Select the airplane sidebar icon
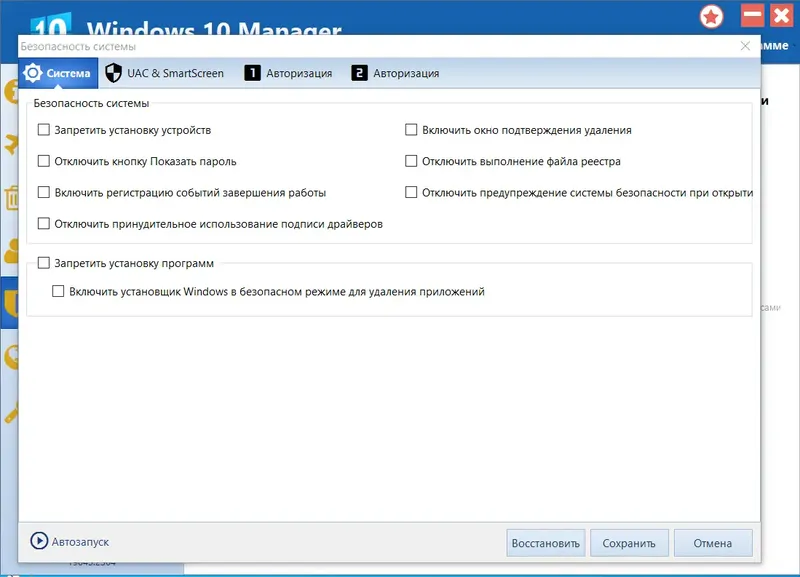Screen dimensions: 800x577 click(x=11, y=144)
